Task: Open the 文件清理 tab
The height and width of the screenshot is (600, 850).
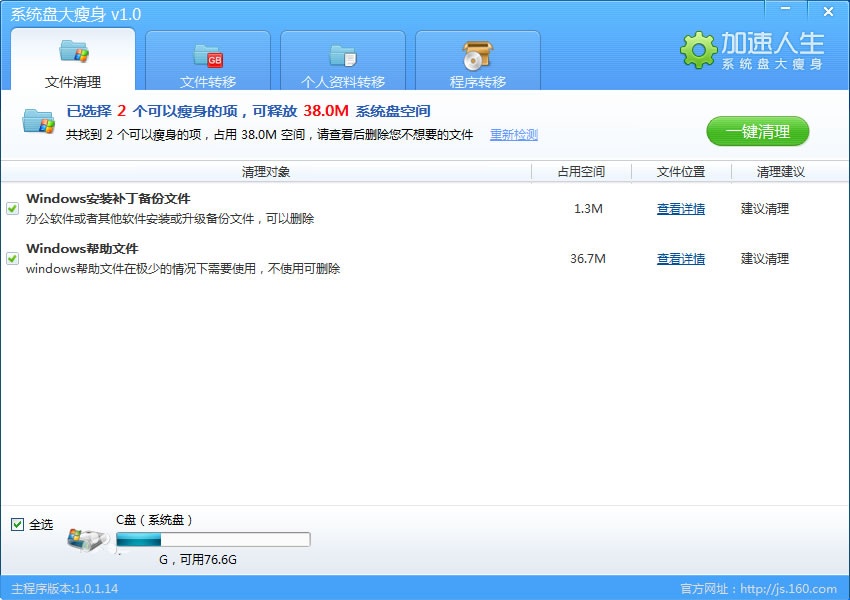Action: pyautogui.click(x=73, y=59)
